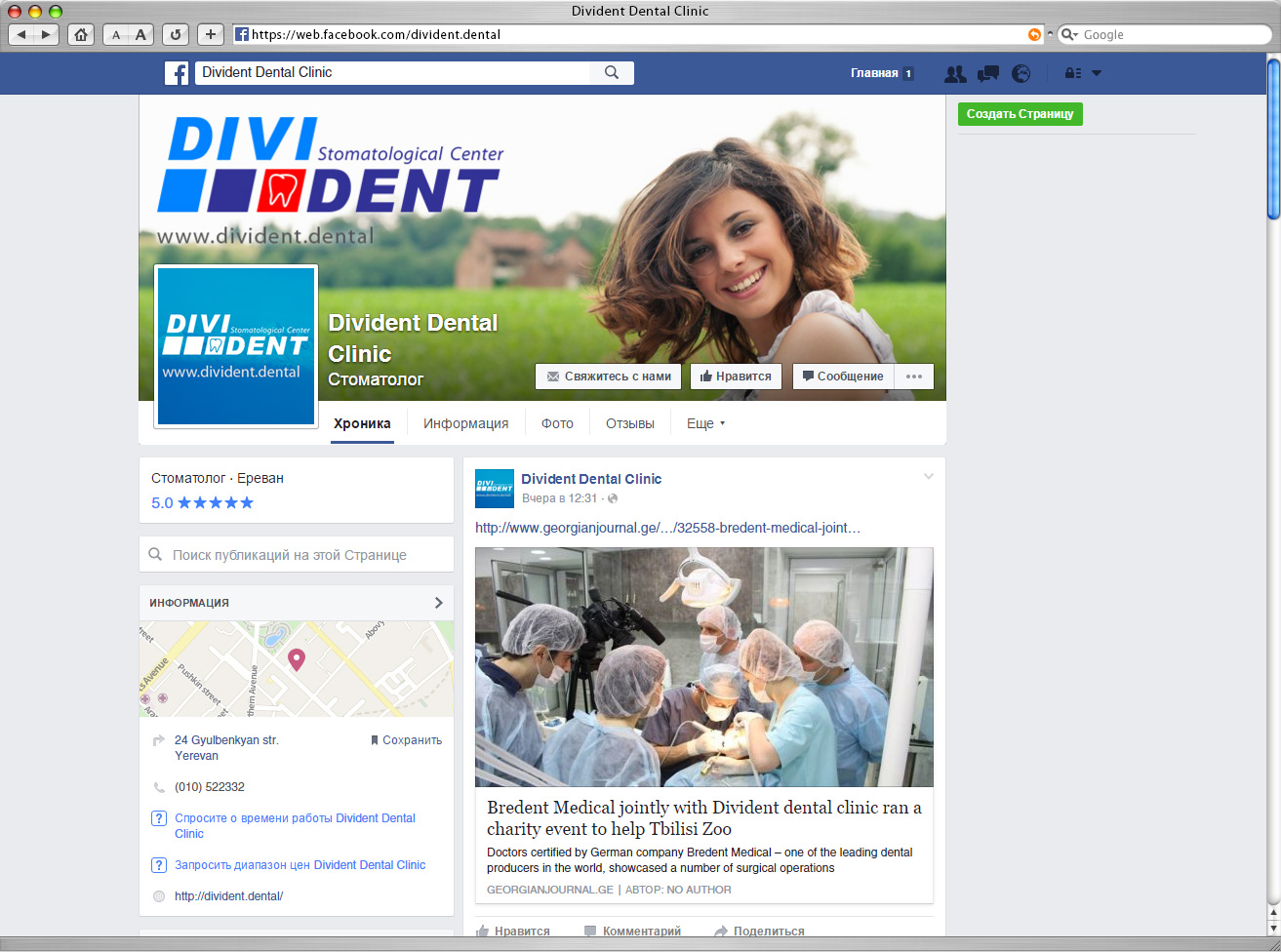1281x952 pixels.
Task: Open the 'Фото' tab
Action: pos(557,423)
